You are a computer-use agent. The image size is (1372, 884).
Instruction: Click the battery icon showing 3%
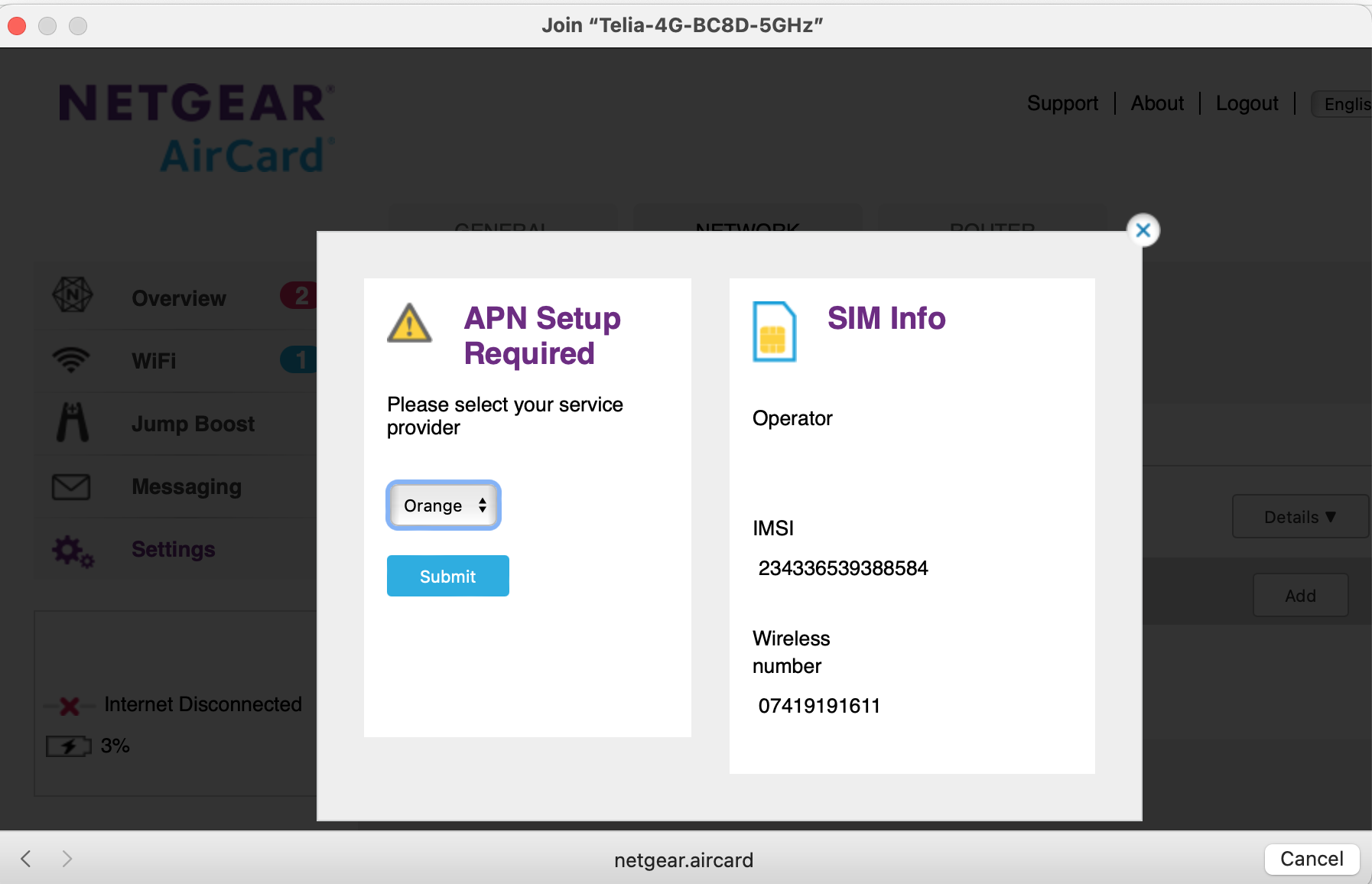70,746
